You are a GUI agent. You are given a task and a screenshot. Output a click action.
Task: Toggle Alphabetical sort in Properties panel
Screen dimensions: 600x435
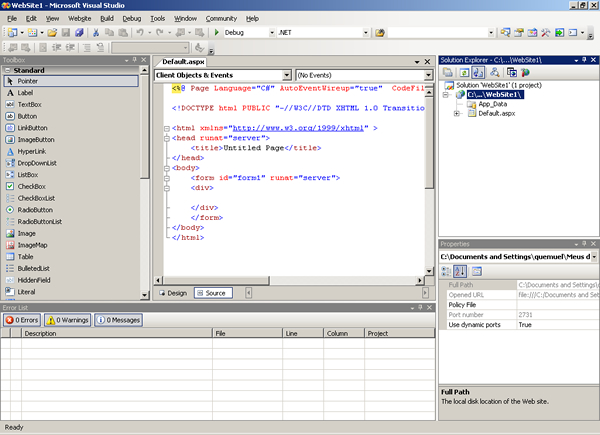tap(460, 271)
